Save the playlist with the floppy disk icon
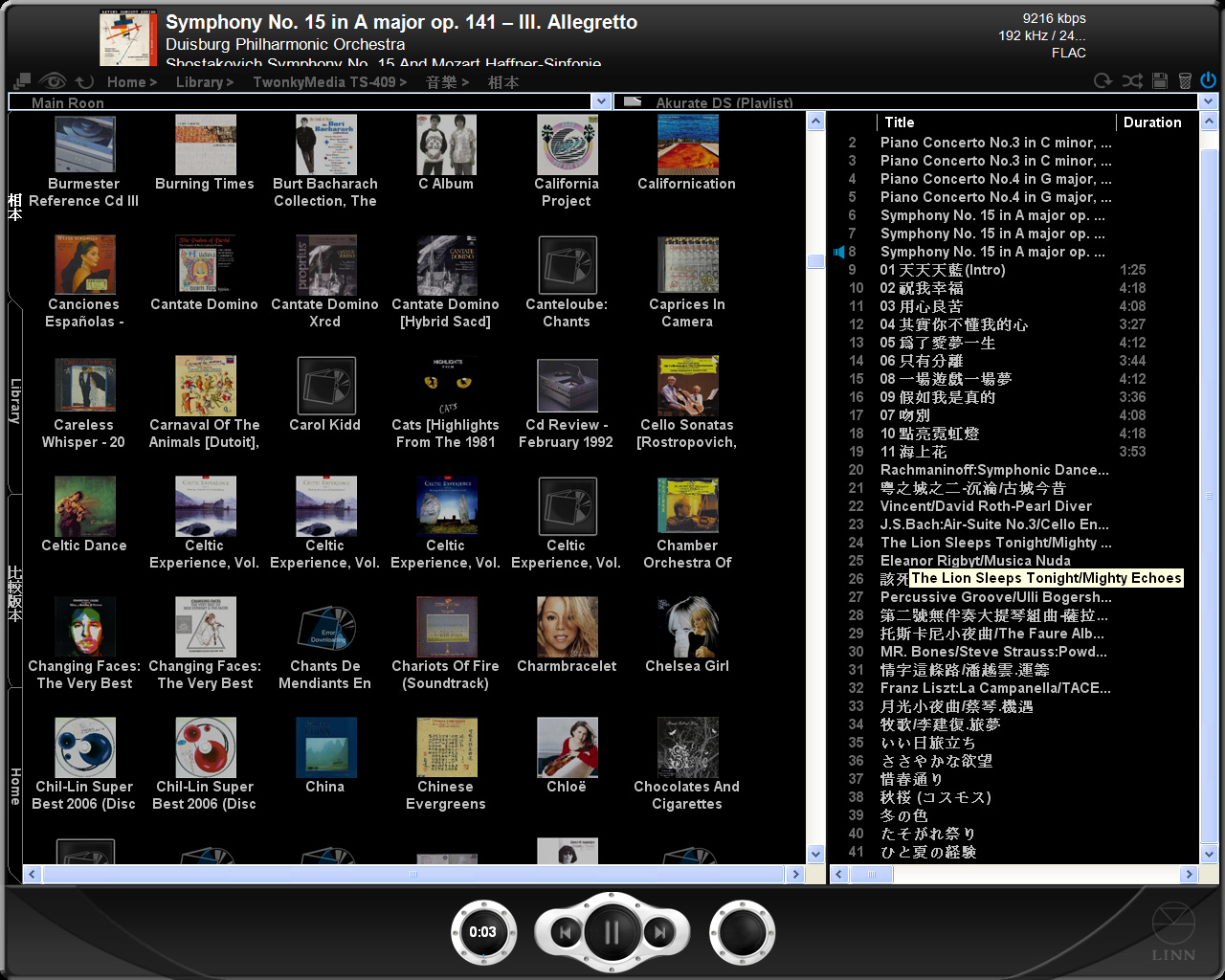 coord(1159,81)
